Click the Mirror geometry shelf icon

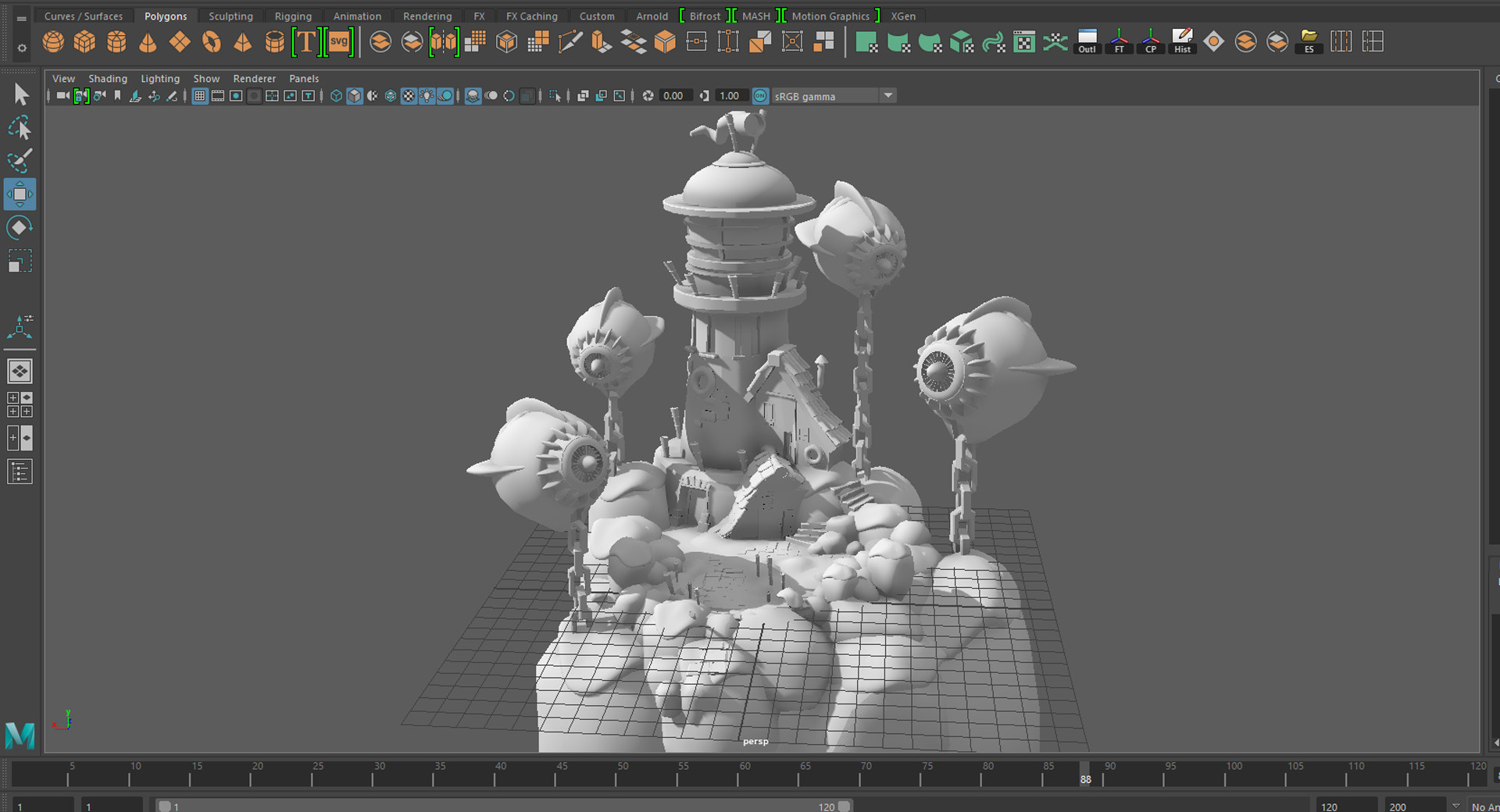(x=444, y=41)
